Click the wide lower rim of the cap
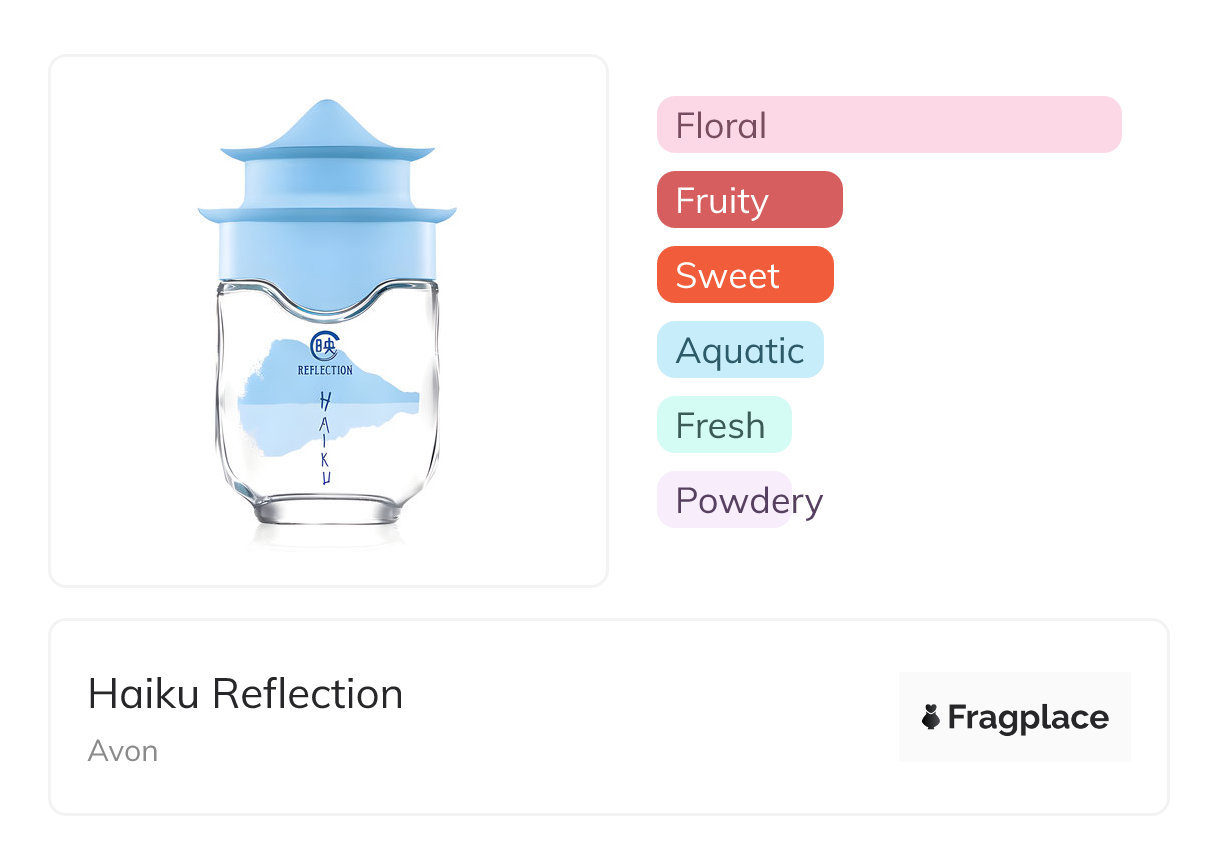 coord(327,213)
